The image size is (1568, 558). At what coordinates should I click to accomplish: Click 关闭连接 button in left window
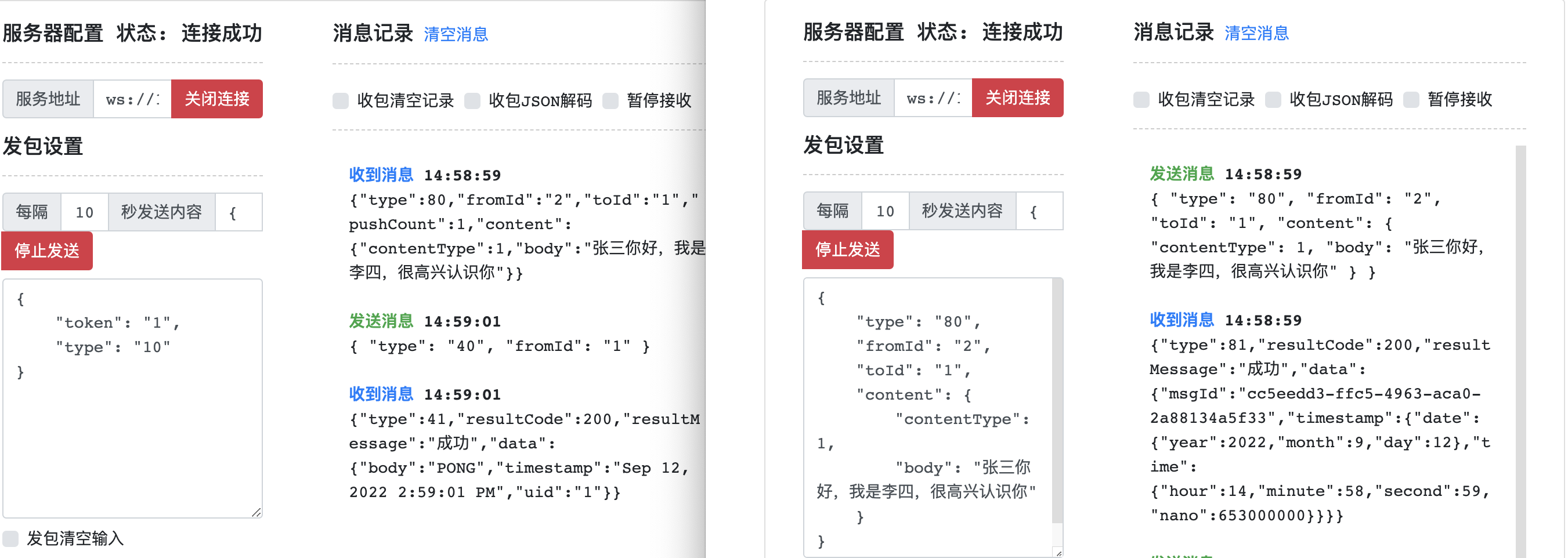point(216,99)
